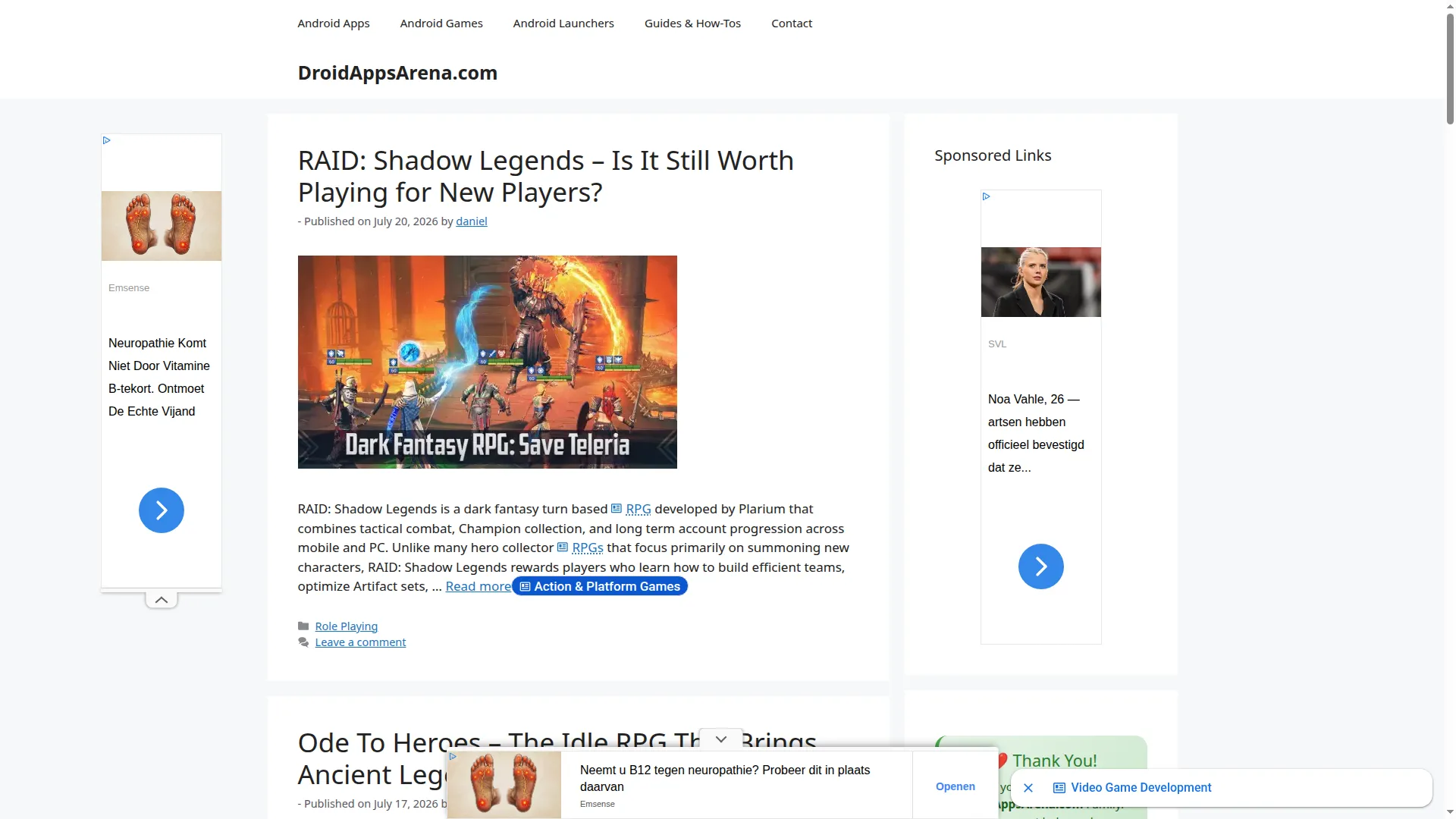Click the B12 neuropathie banner ad text
This screenshot has width=1456, height=819.
coord(724,778)
